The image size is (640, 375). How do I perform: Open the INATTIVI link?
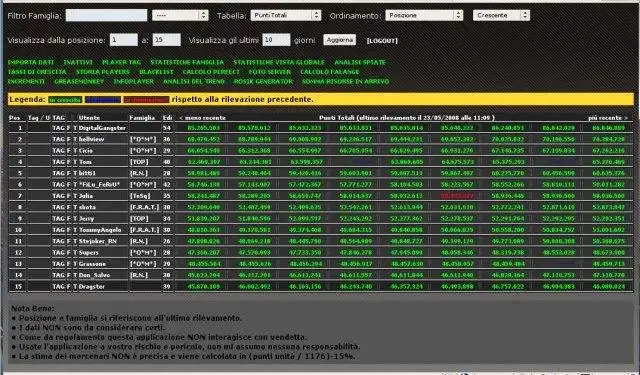tap(78, 62)
